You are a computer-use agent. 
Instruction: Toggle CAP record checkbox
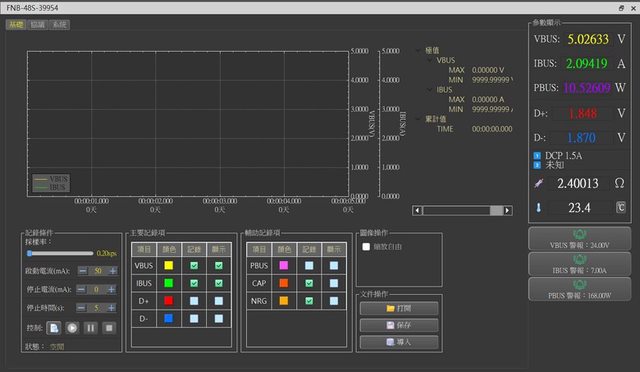309,283
